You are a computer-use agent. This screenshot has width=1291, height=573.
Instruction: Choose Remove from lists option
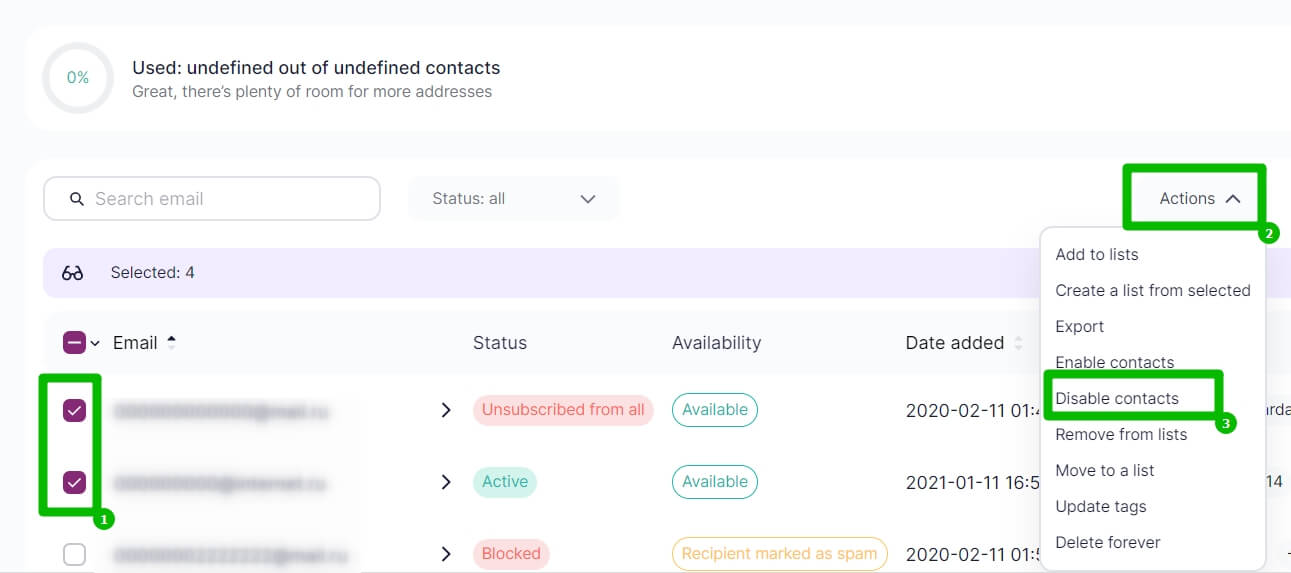[x=1121, y=434]
